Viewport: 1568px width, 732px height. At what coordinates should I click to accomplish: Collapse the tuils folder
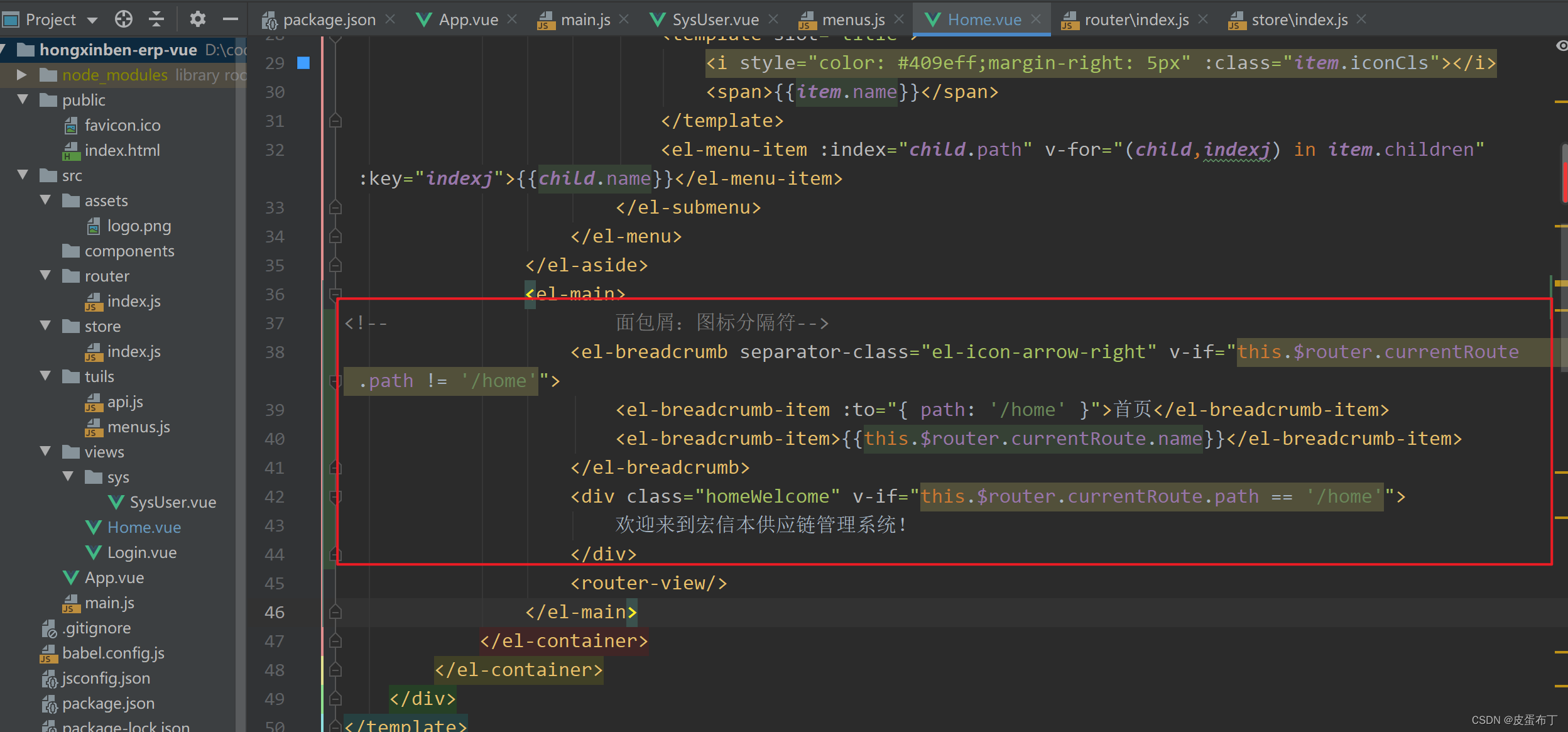pos(45,376)
